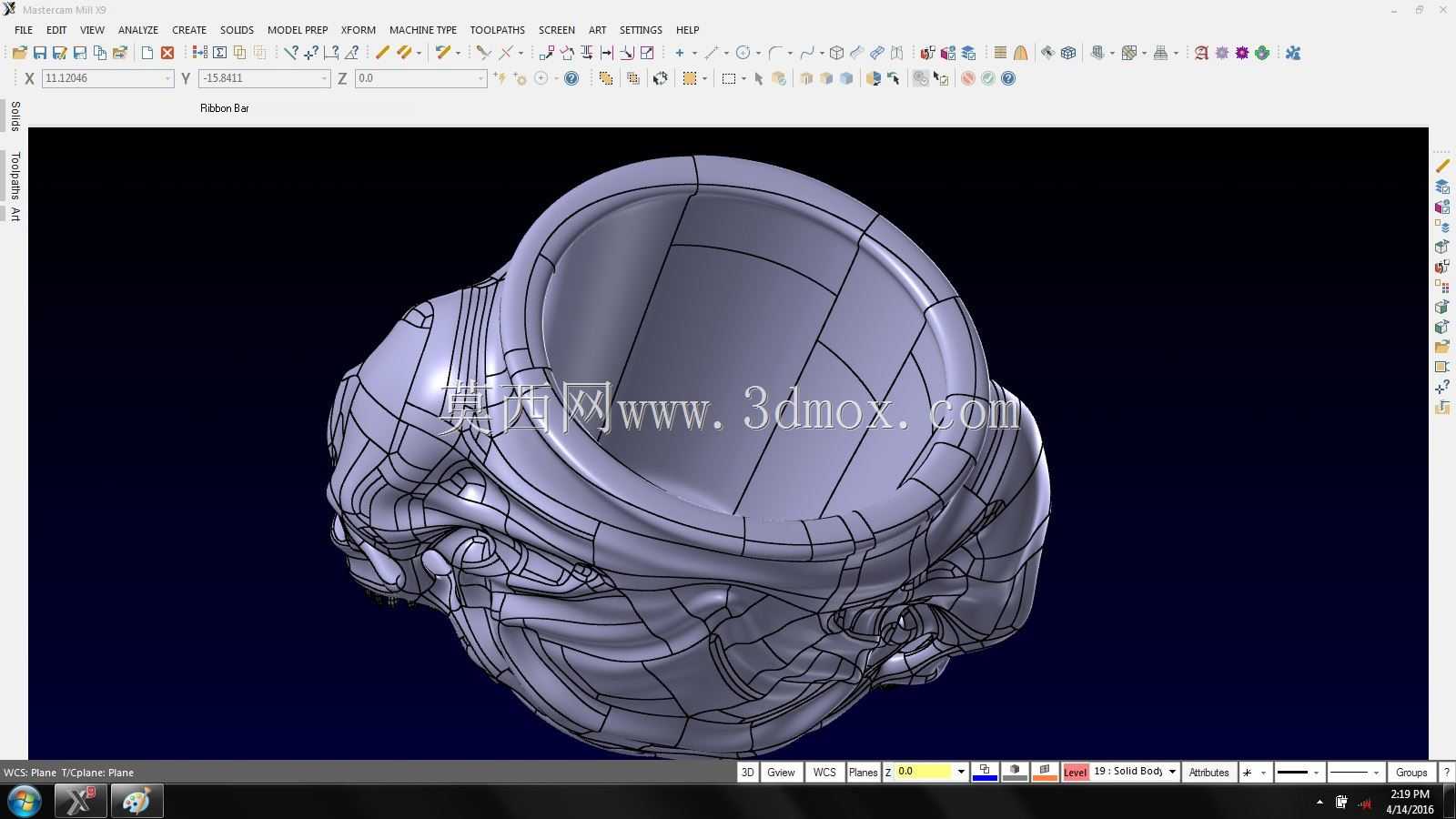Open the XFORM menu
Image resolution: width=1456 pixels, height=819 pixels.
pos(359,30)
